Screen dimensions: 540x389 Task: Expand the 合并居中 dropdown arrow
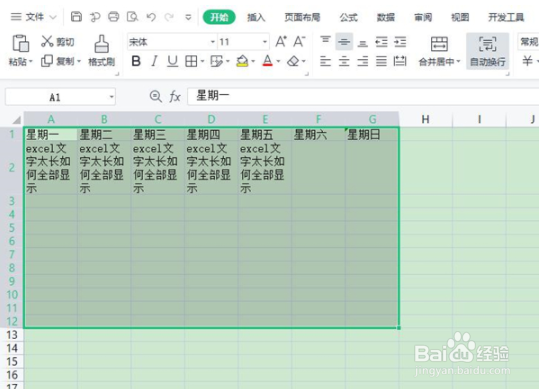tap(458, 62)
